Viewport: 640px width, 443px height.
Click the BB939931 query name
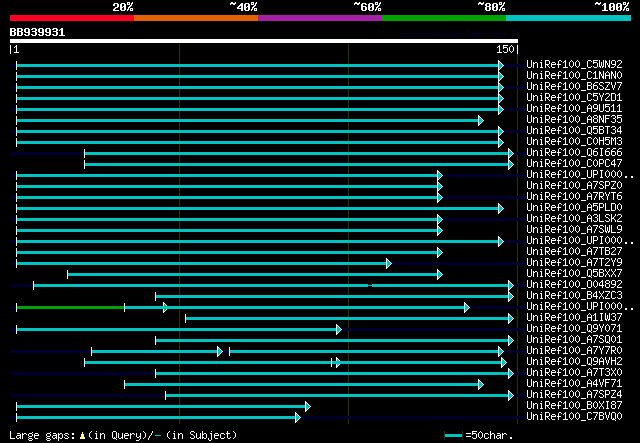pos(37,32)
